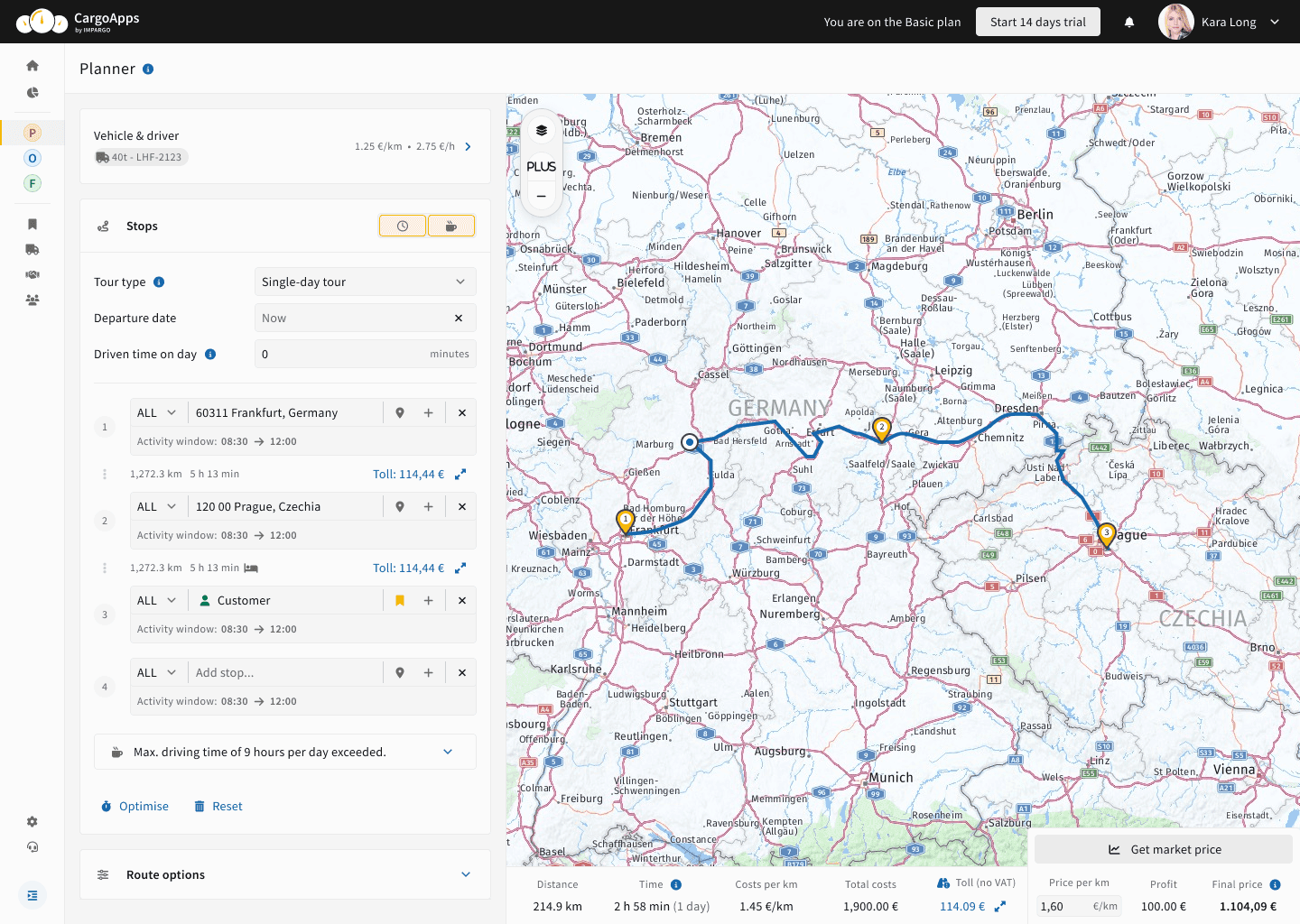Add a stop after Prague with the plus icon
Viewport: 1300px width, 924px height.
coord(429,506)
